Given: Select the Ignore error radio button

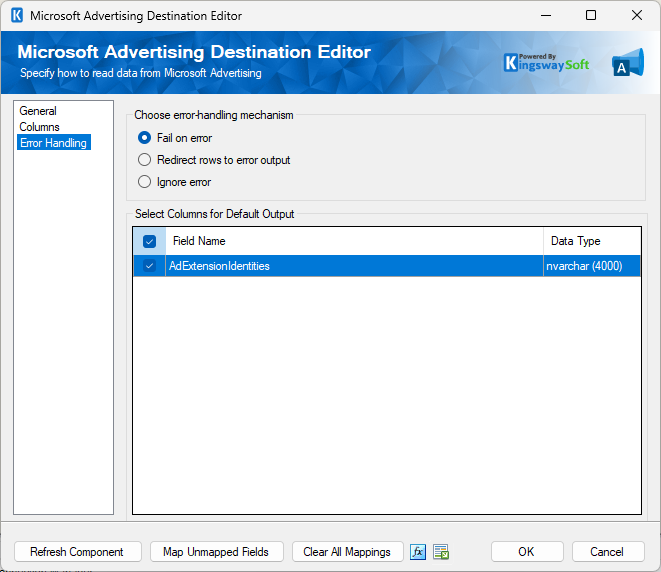Looking at the screenshot, I should [x=145, y=182].
